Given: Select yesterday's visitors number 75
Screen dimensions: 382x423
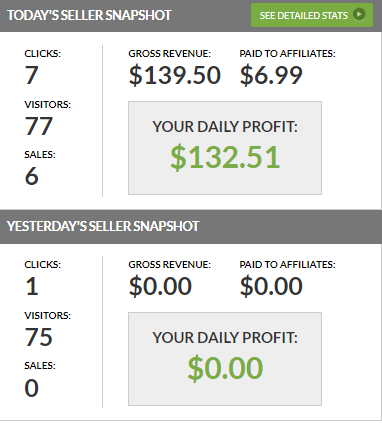Looking at the screenshot, I should (39, 337).
